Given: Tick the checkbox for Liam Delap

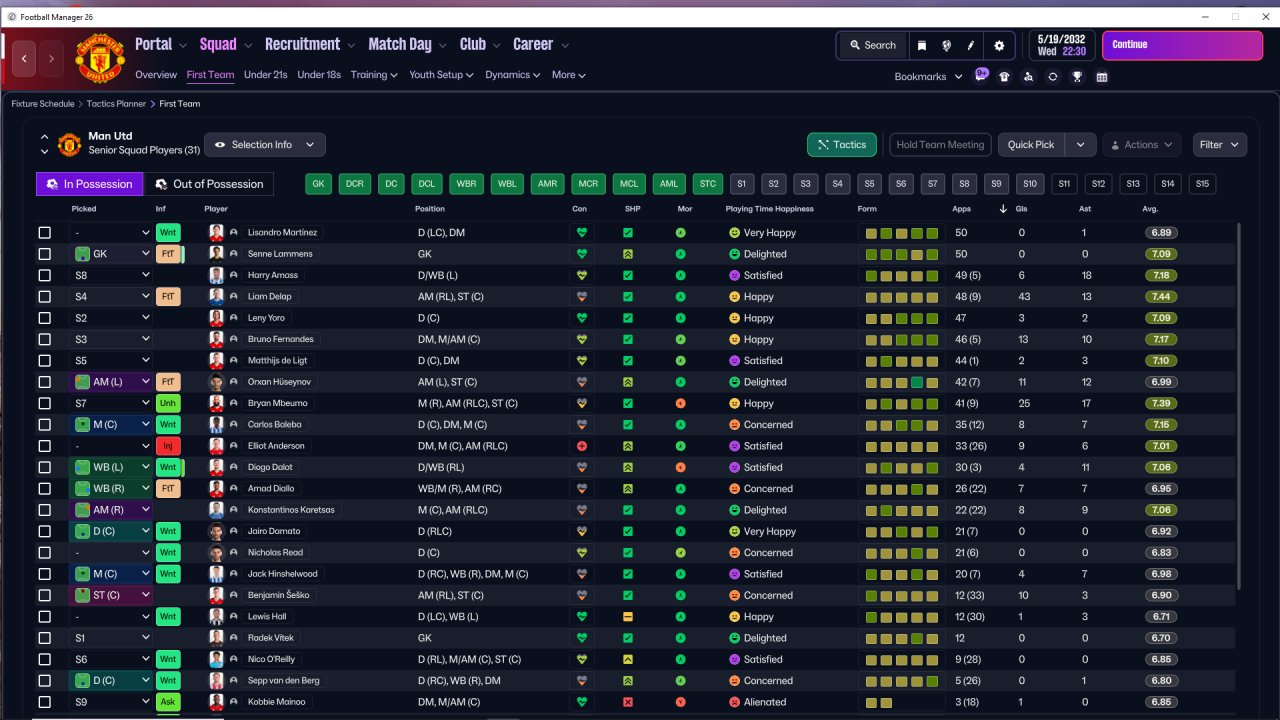Looking at the screenshot, I should coord(44,297).
